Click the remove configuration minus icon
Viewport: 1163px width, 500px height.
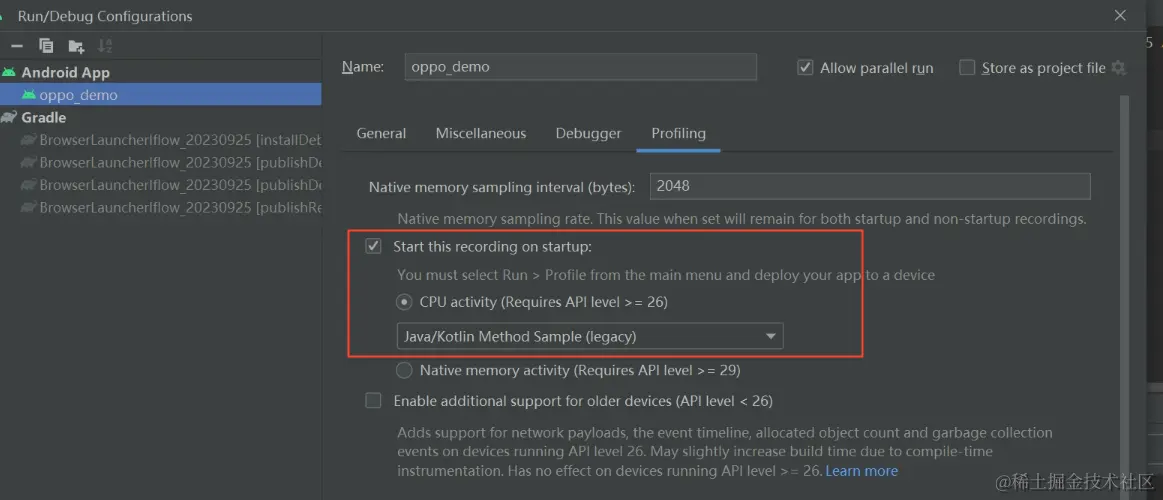coord(17,45)
